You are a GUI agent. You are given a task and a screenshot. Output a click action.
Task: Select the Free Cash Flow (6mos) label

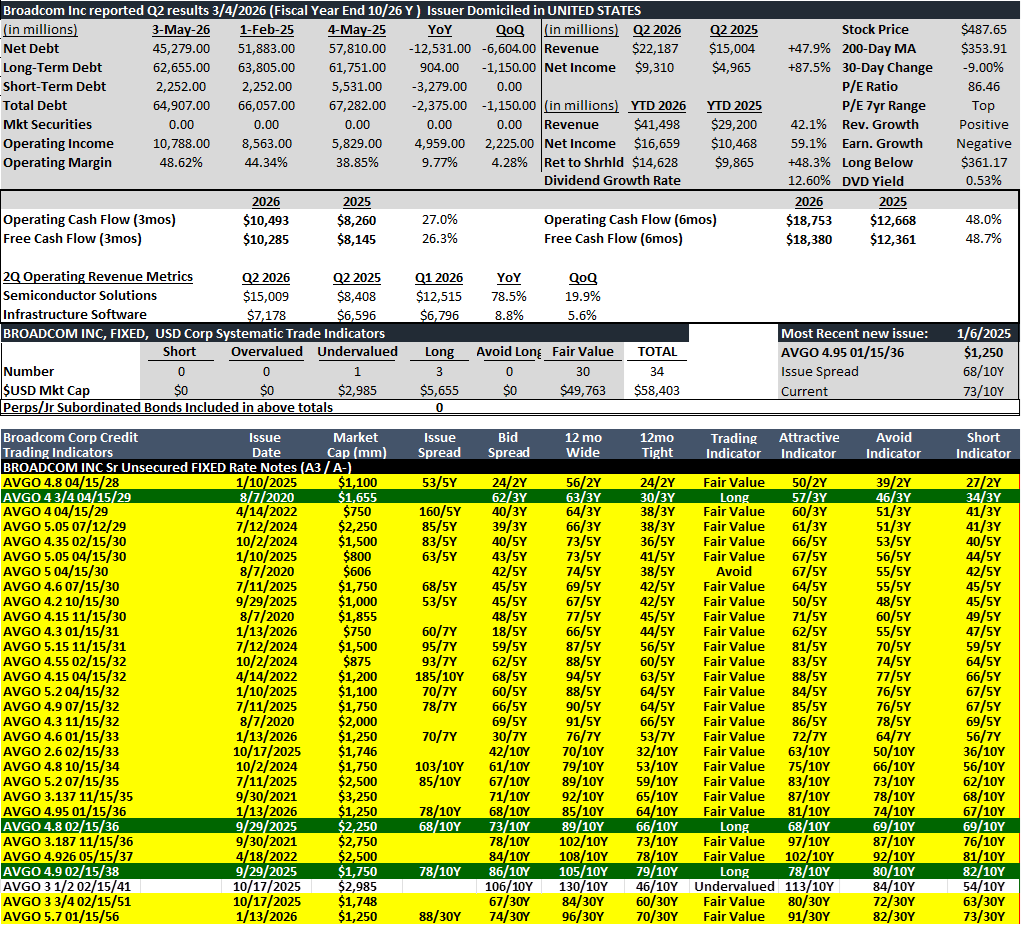coord(613,239)
